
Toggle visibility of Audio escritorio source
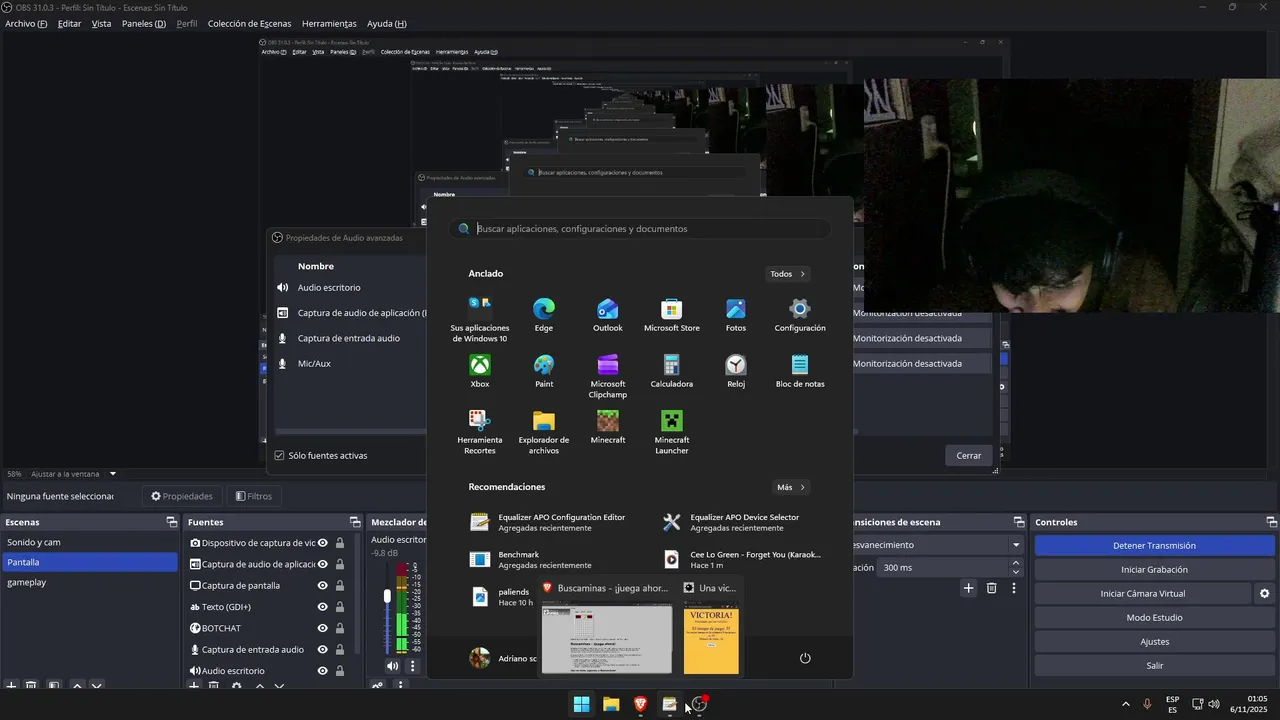(323, 671)
